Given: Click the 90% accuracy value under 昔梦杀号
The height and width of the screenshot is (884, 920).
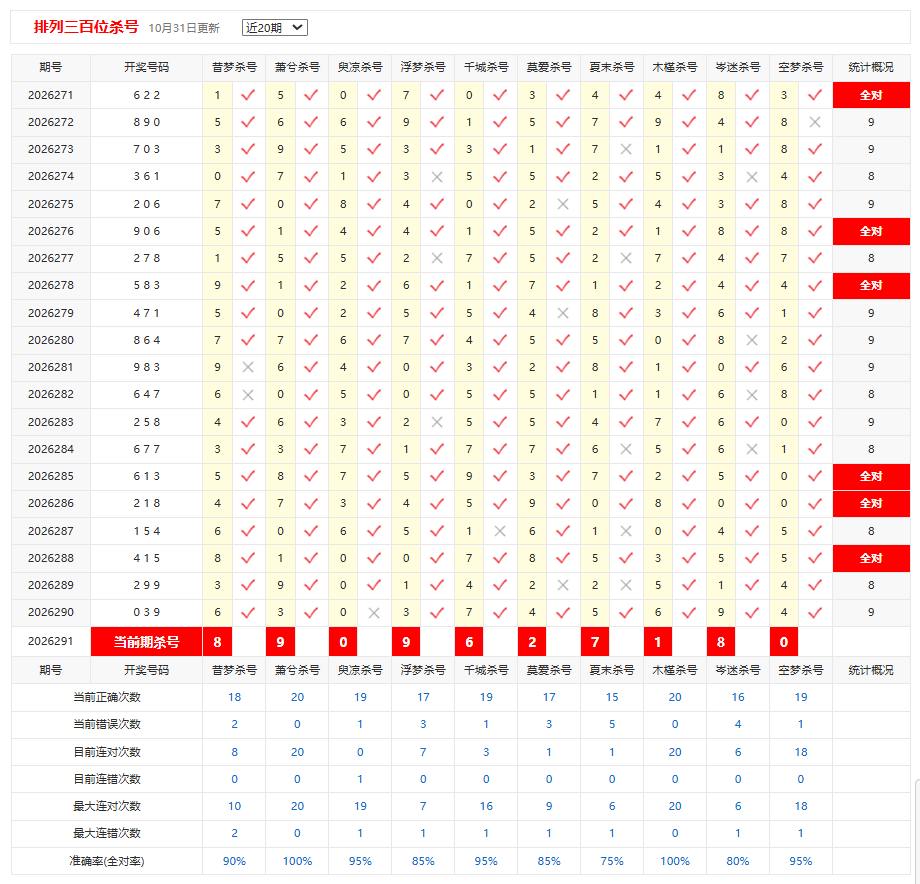Looking at the screenshot, I should 234,861.
